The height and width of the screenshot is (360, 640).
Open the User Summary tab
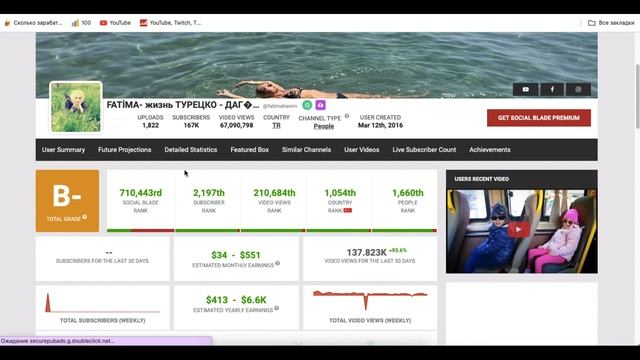[63, 150]
